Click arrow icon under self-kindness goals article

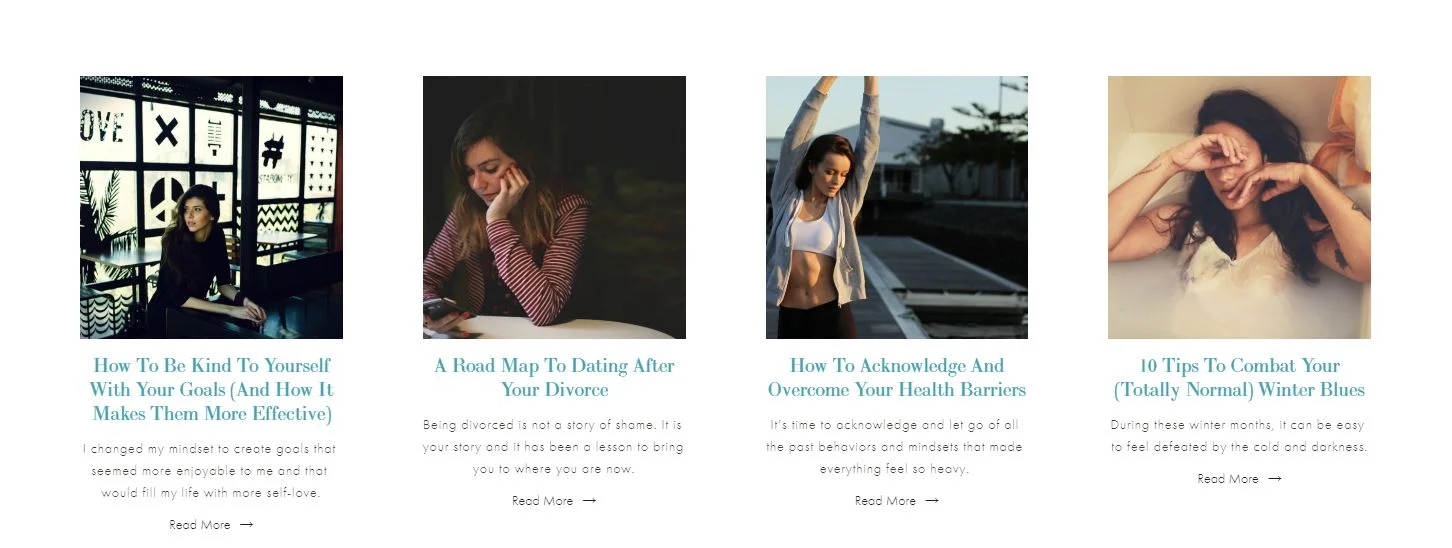click(x=247, y=525)
